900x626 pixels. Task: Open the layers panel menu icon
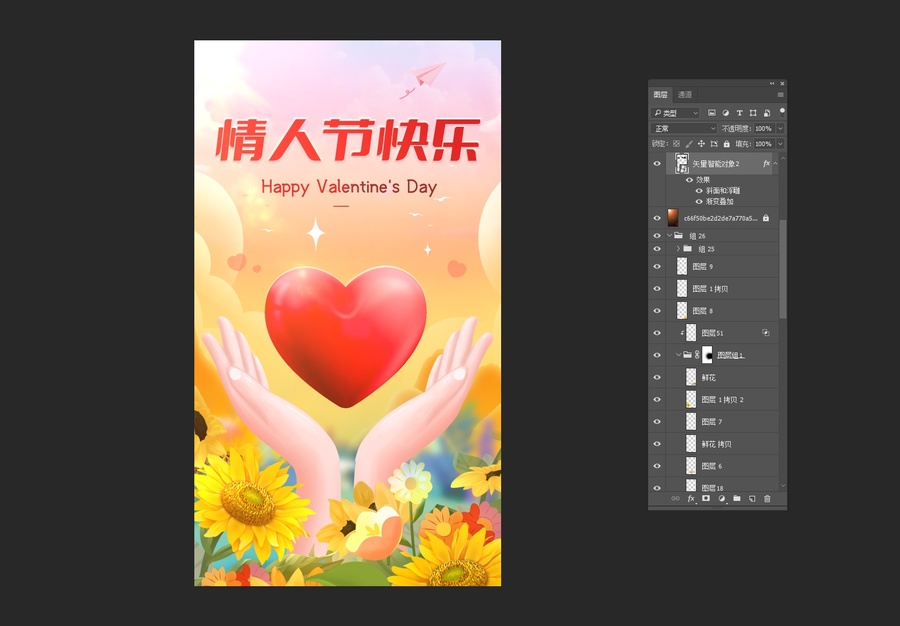781,95
